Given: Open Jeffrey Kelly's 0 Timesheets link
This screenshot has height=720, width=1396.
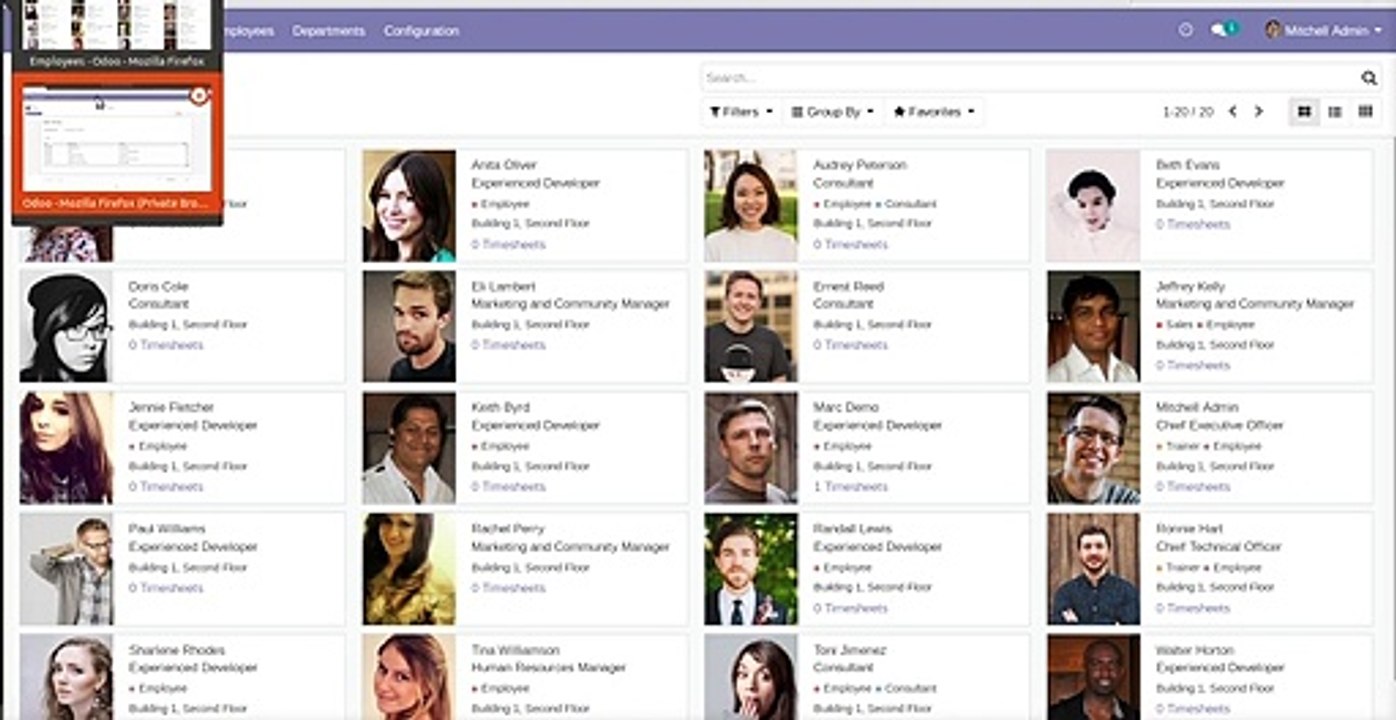Looking at the screenshot, I should (1193, 365).
